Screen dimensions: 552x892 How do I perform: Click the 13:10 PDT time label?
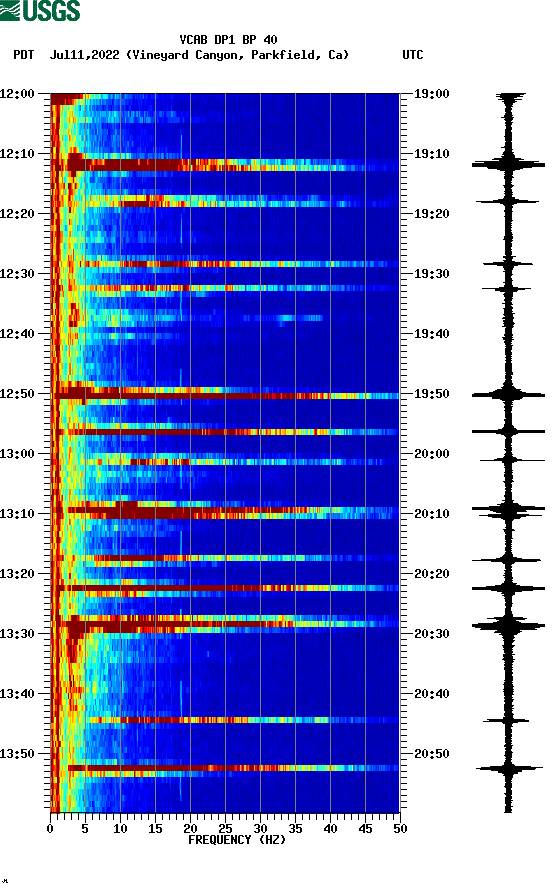[x=17, y=514]
